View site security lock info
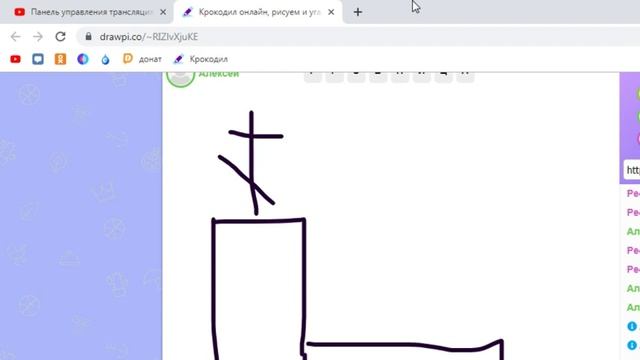Viewport: 640px width, 360px height. 88,37
